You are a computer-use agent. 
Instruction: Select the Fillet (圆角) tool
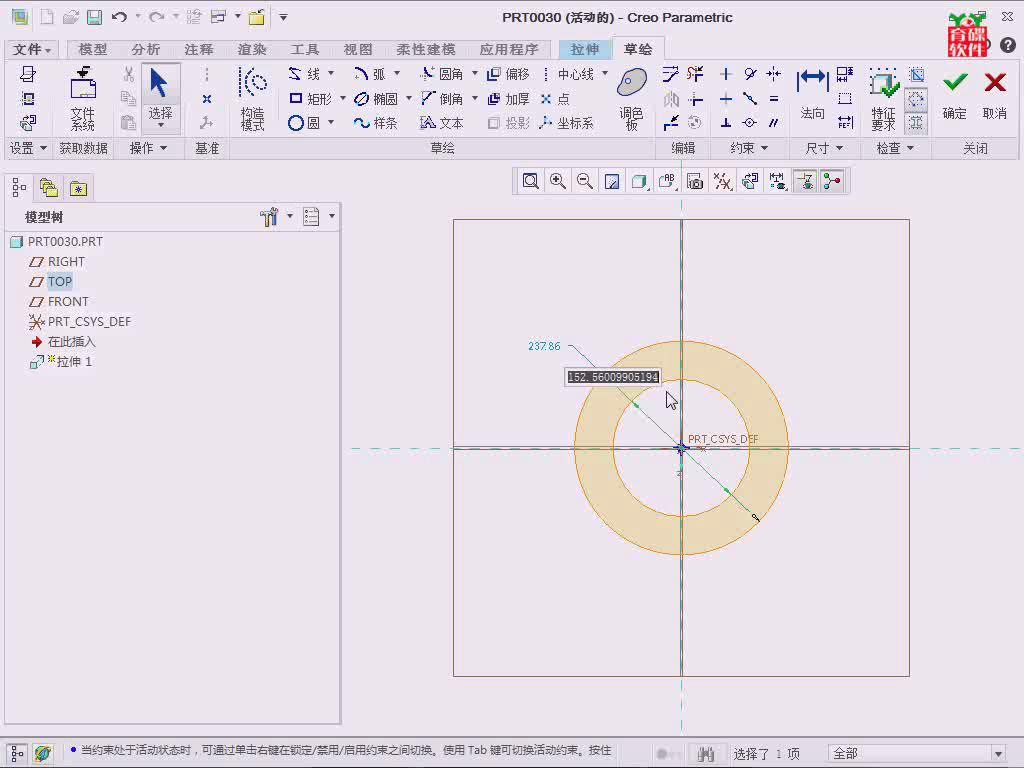tap(442, 74)
